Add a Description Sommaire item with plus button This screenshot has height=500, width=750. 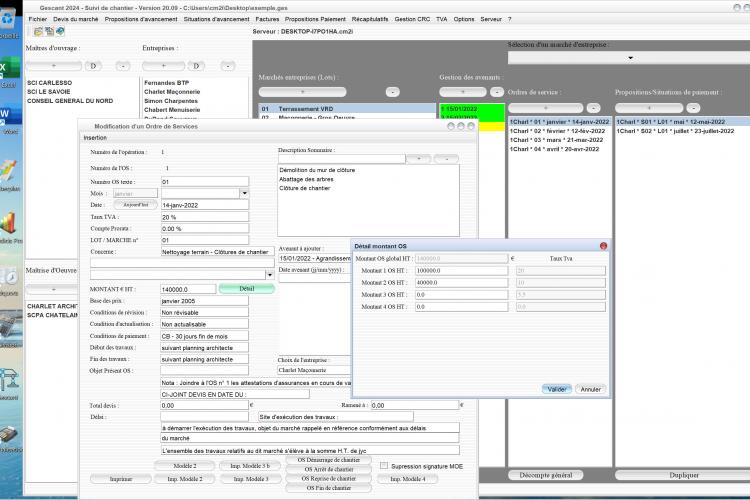pos(419,158)
